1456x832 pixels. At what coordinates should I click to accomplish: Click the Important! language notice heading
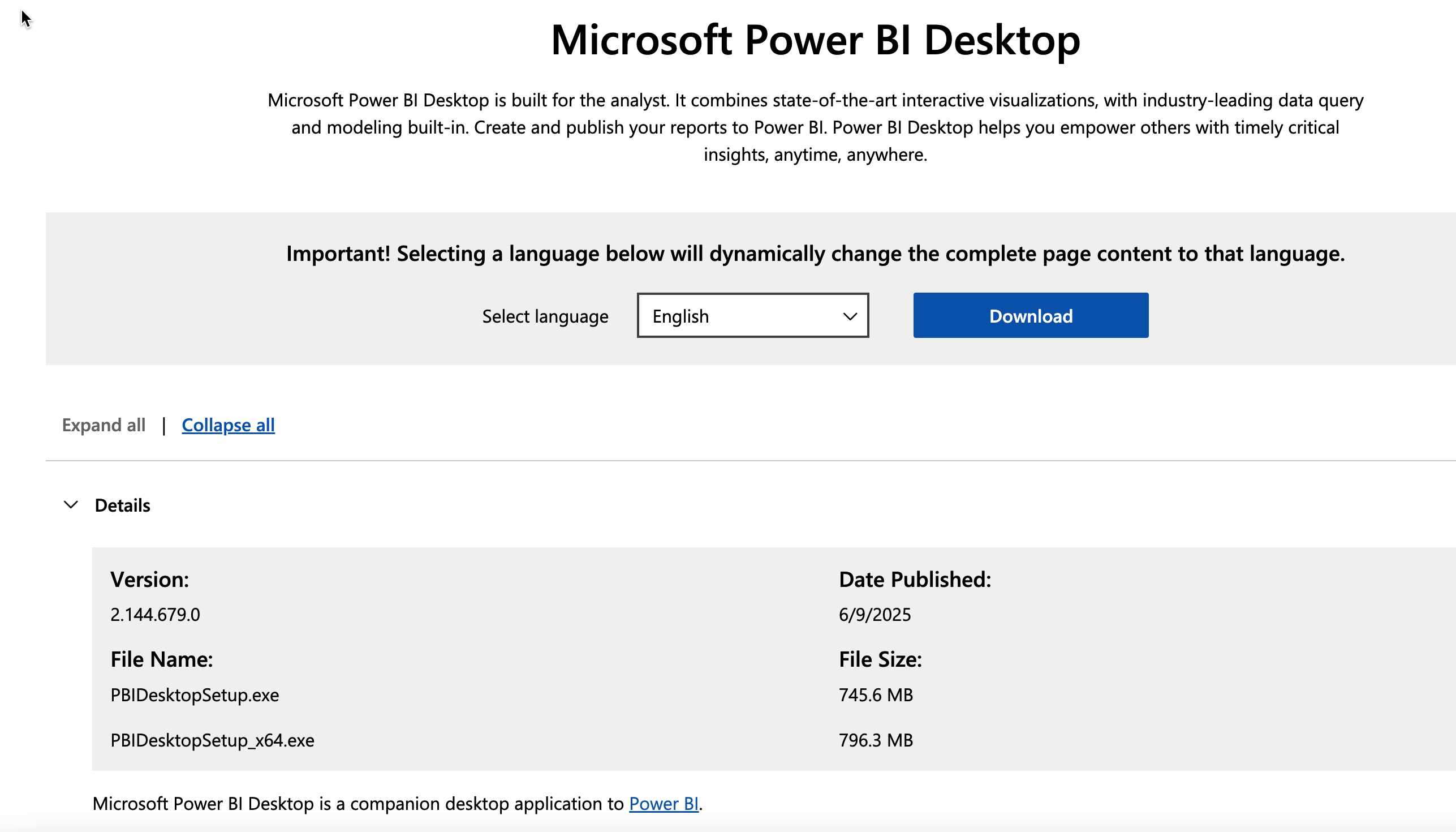point(815,254)
